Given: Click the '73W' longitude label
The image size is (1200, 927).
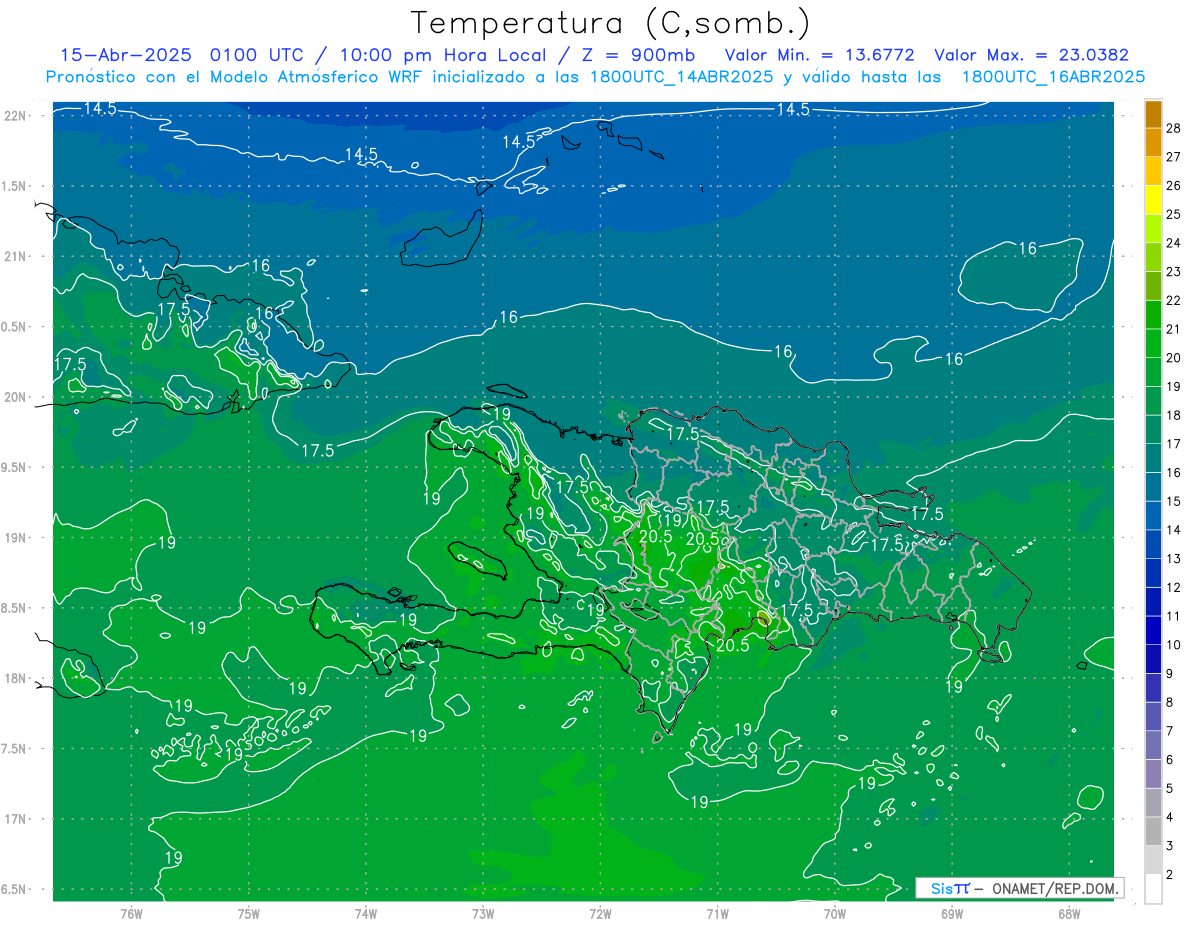Looking at the screenshot, I should [x=483, y=913].
